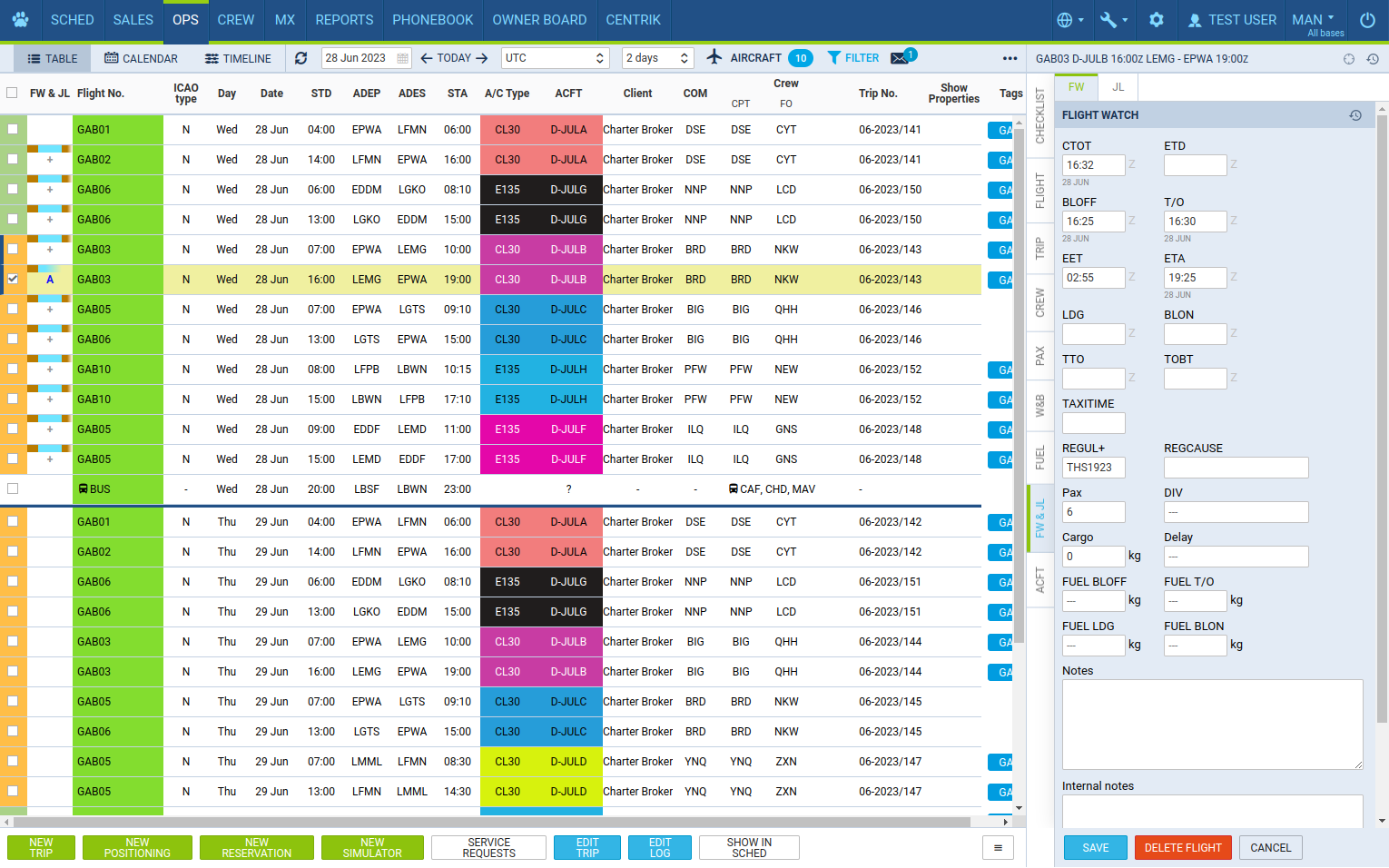Click the Notes text area
Viewport: 1389px width, 868px height.
[1212, 724]
